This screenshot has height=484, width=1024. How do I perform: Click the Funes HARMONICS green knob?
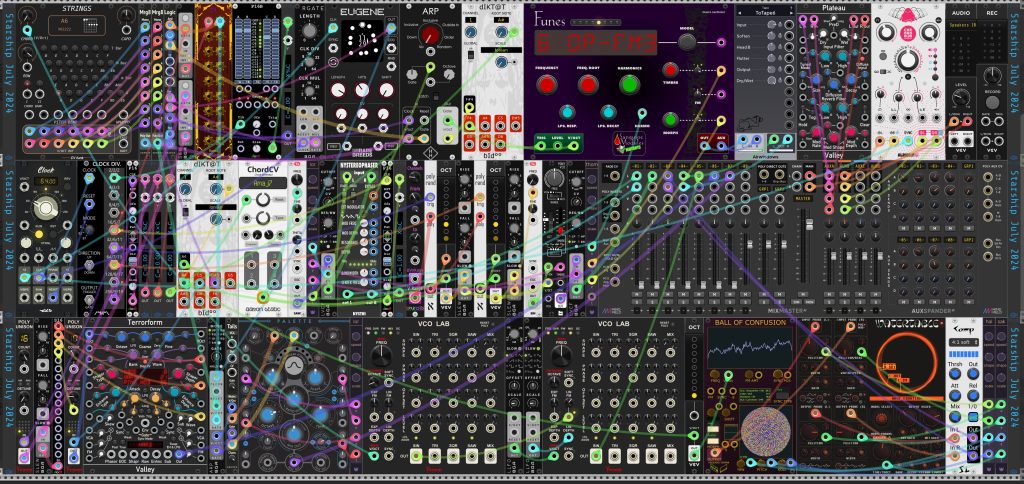pyautogui.click(x=630, y=84)
